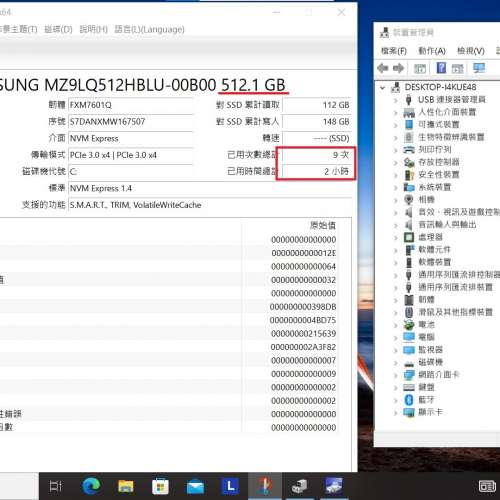The width and height of the screenshot is (500, 500).
Task: Click the Bluetooth icon next to 藍牙
Action: click(409, 400)
